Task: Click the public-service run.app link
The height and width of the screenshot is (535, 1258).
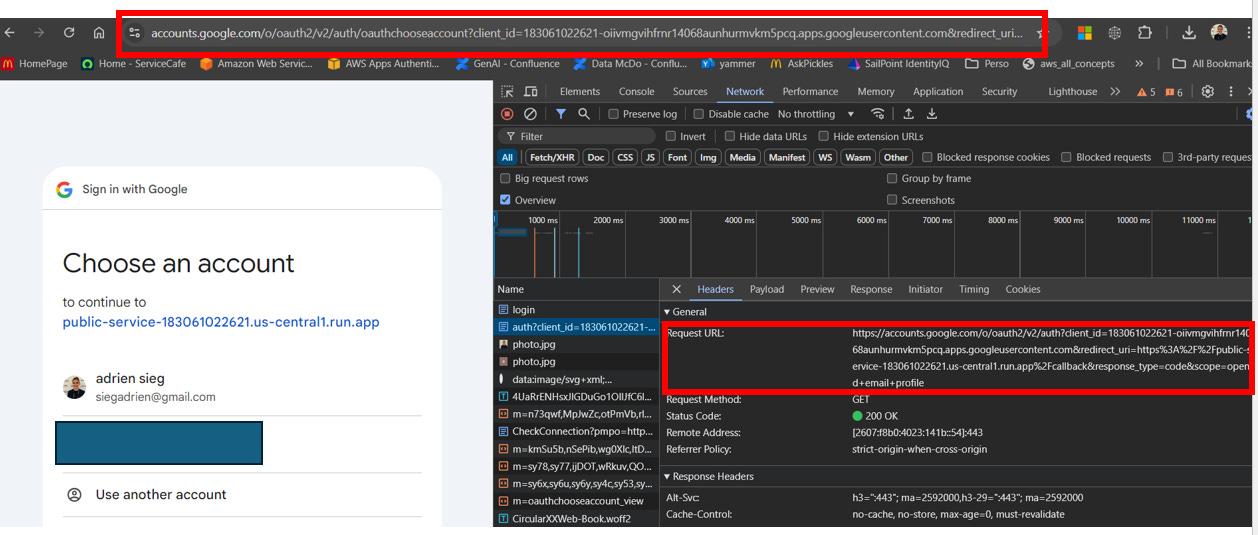Action: (x=221, y=322)
